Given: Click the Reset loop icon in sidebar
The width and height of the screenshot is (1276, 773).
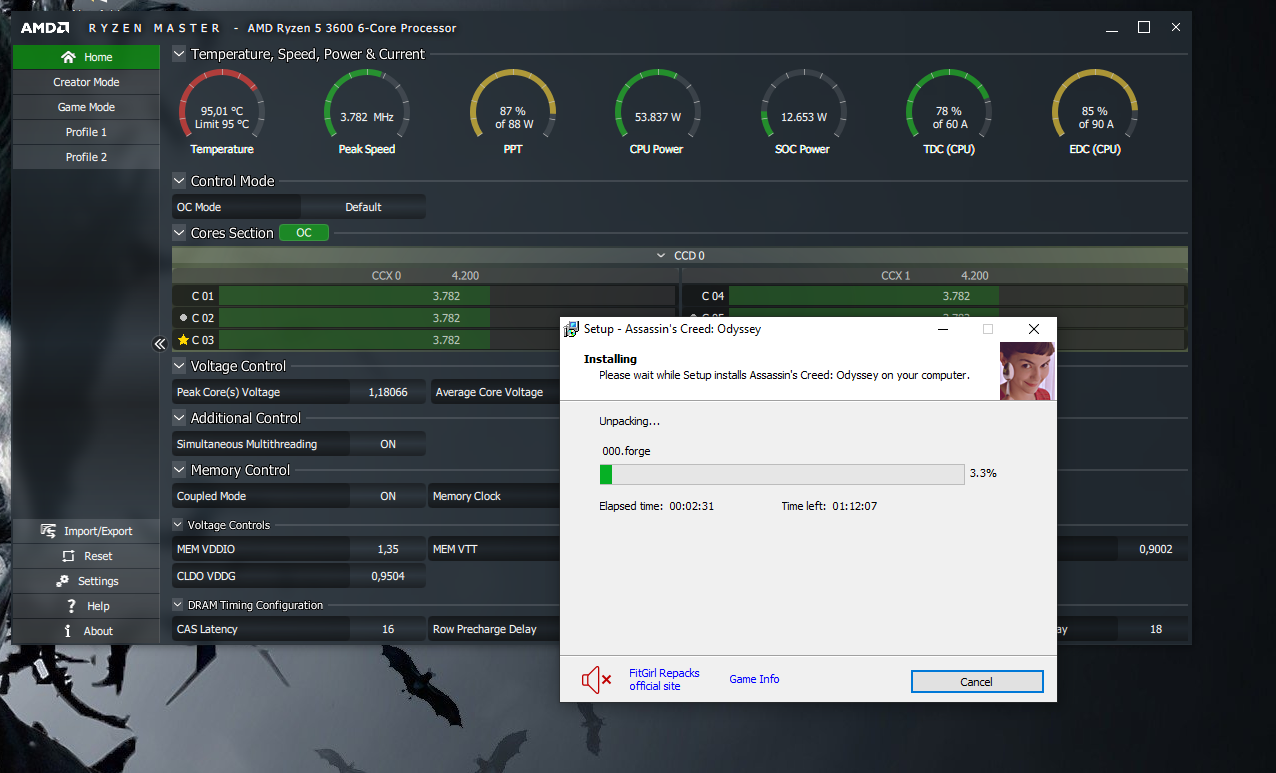Looking at the screenshot, I should point(68,556).
